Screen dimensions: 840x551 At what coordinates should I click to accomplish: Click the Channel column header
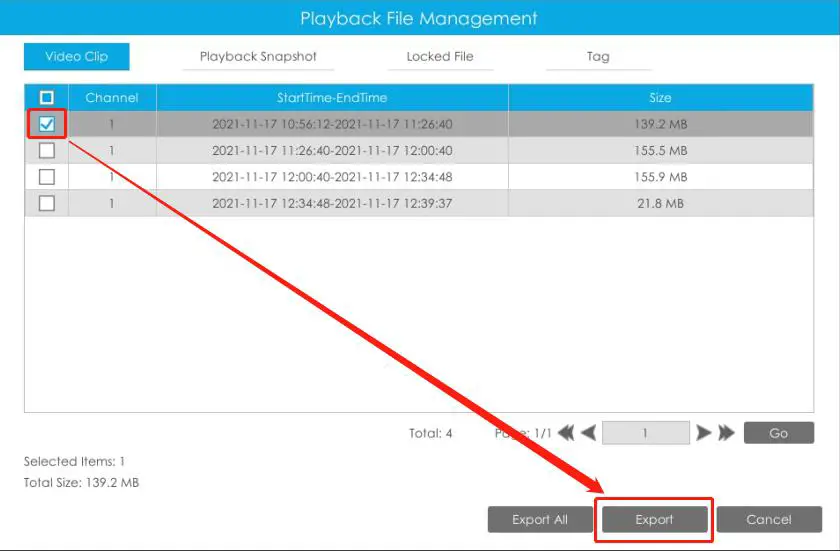pos(112,97)
